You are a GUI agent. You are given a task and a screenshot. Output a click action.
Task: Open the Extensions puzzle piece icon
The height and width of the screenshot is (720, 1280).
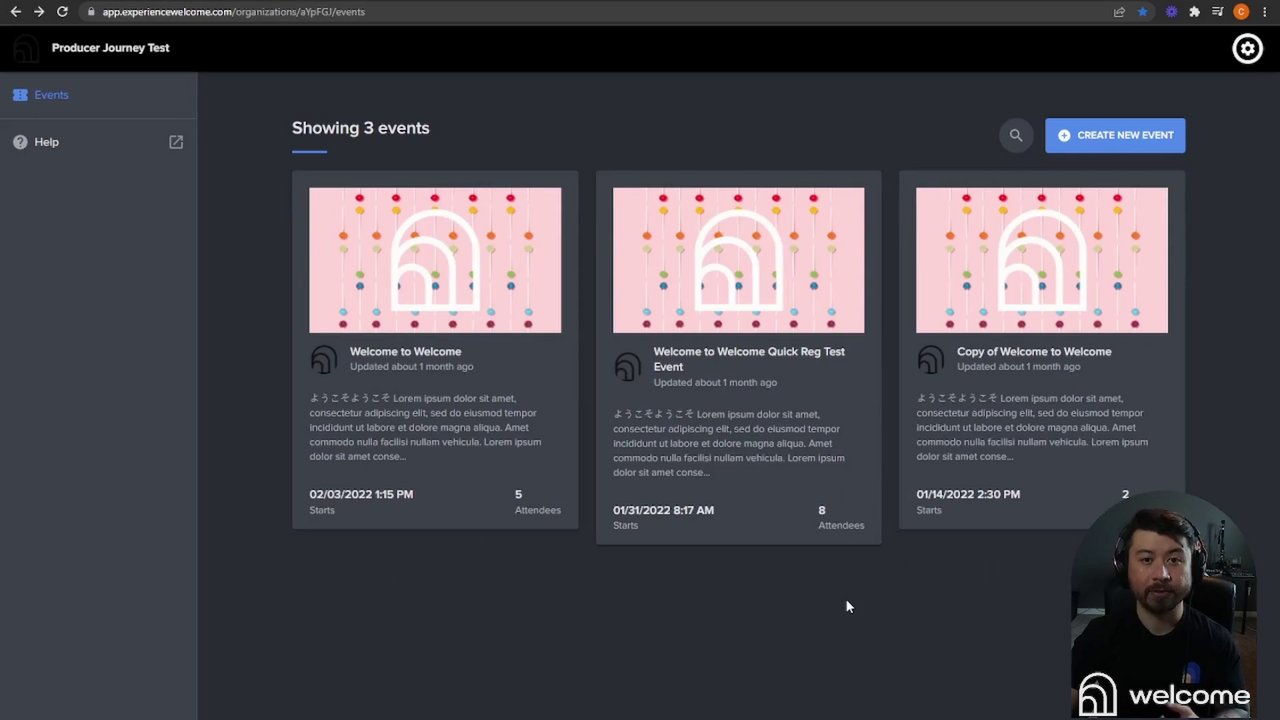coord(1194,12)
